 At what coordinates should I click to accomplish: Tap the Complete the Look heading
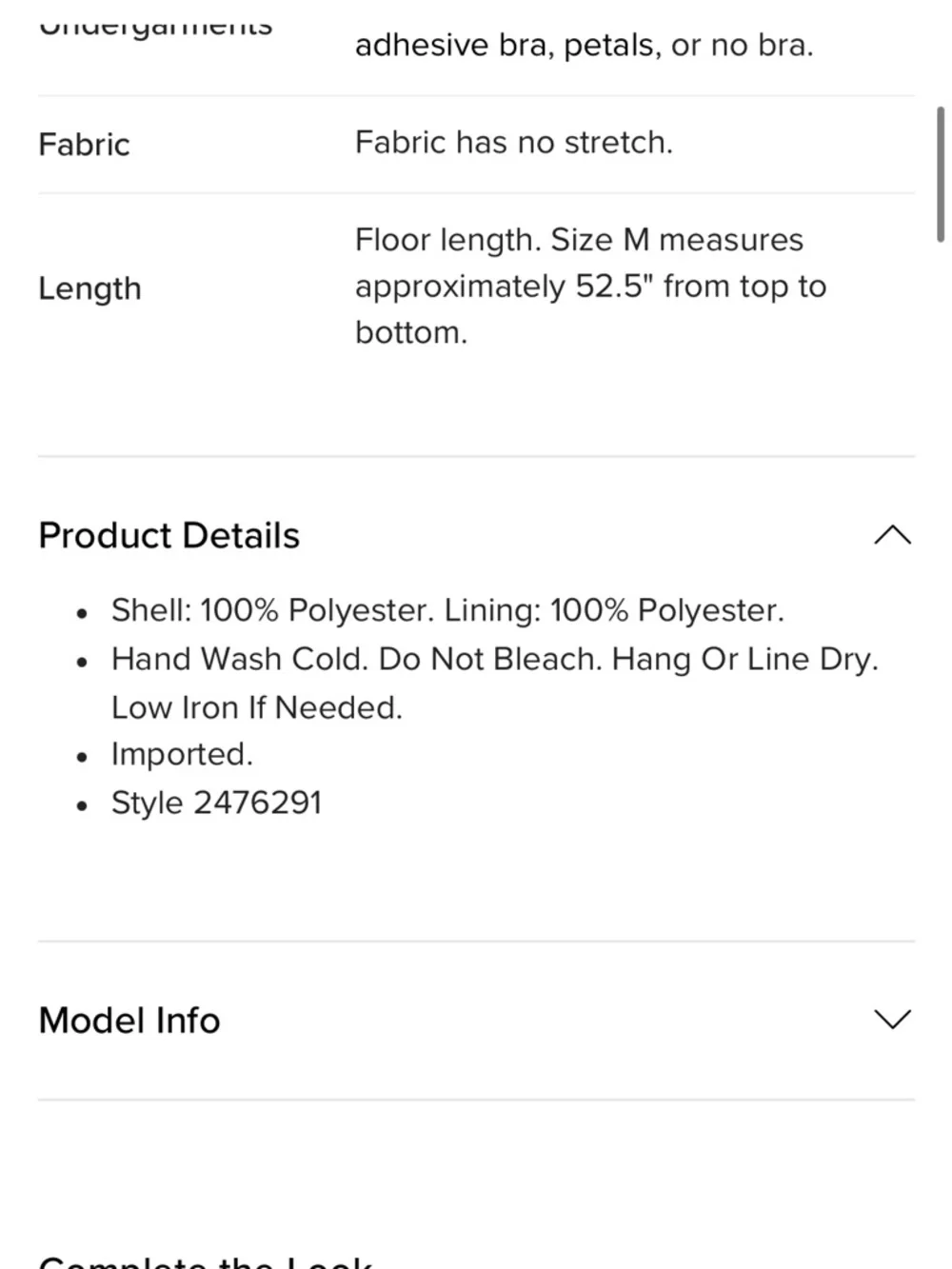205,1261
